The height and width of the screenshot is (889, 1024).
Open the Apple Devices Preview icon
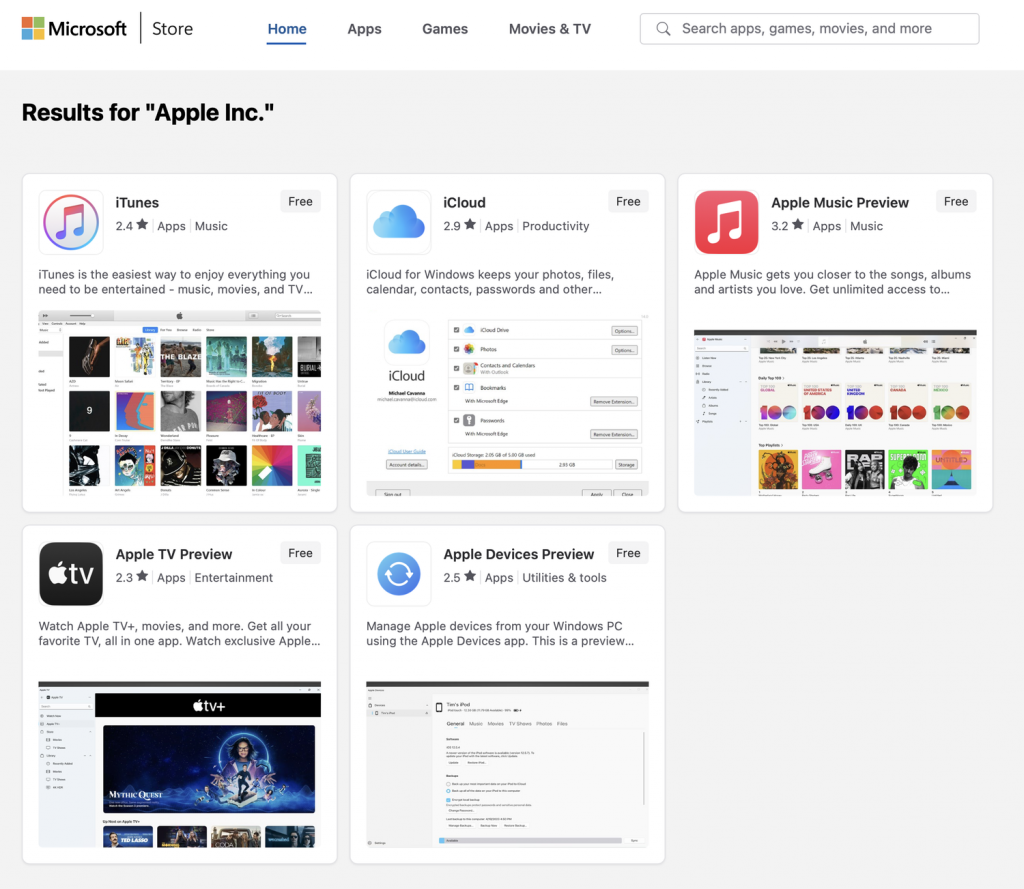tap(399, 574)
